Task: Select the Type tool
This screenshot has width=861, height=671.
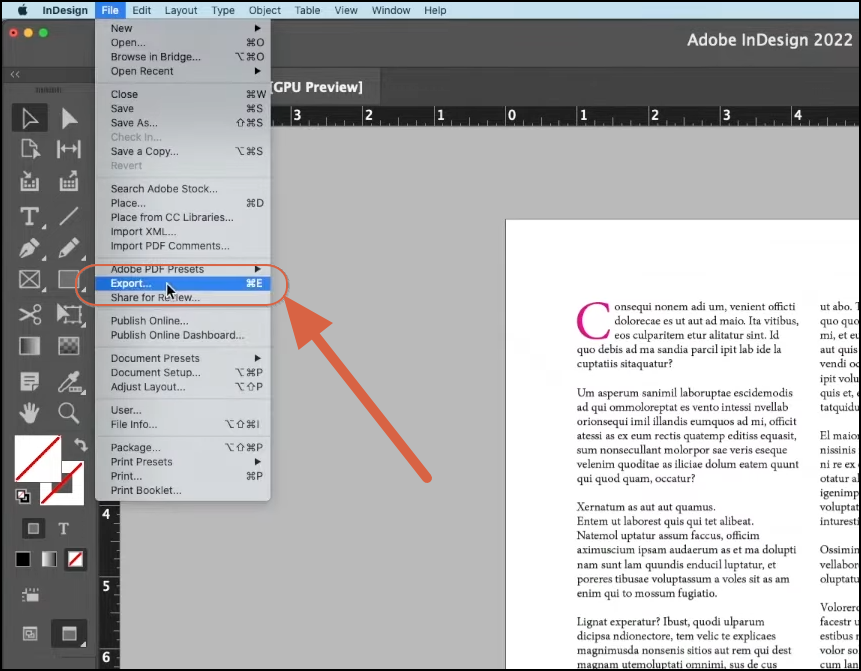Action: pyautogui.click(x=28, y=216)
